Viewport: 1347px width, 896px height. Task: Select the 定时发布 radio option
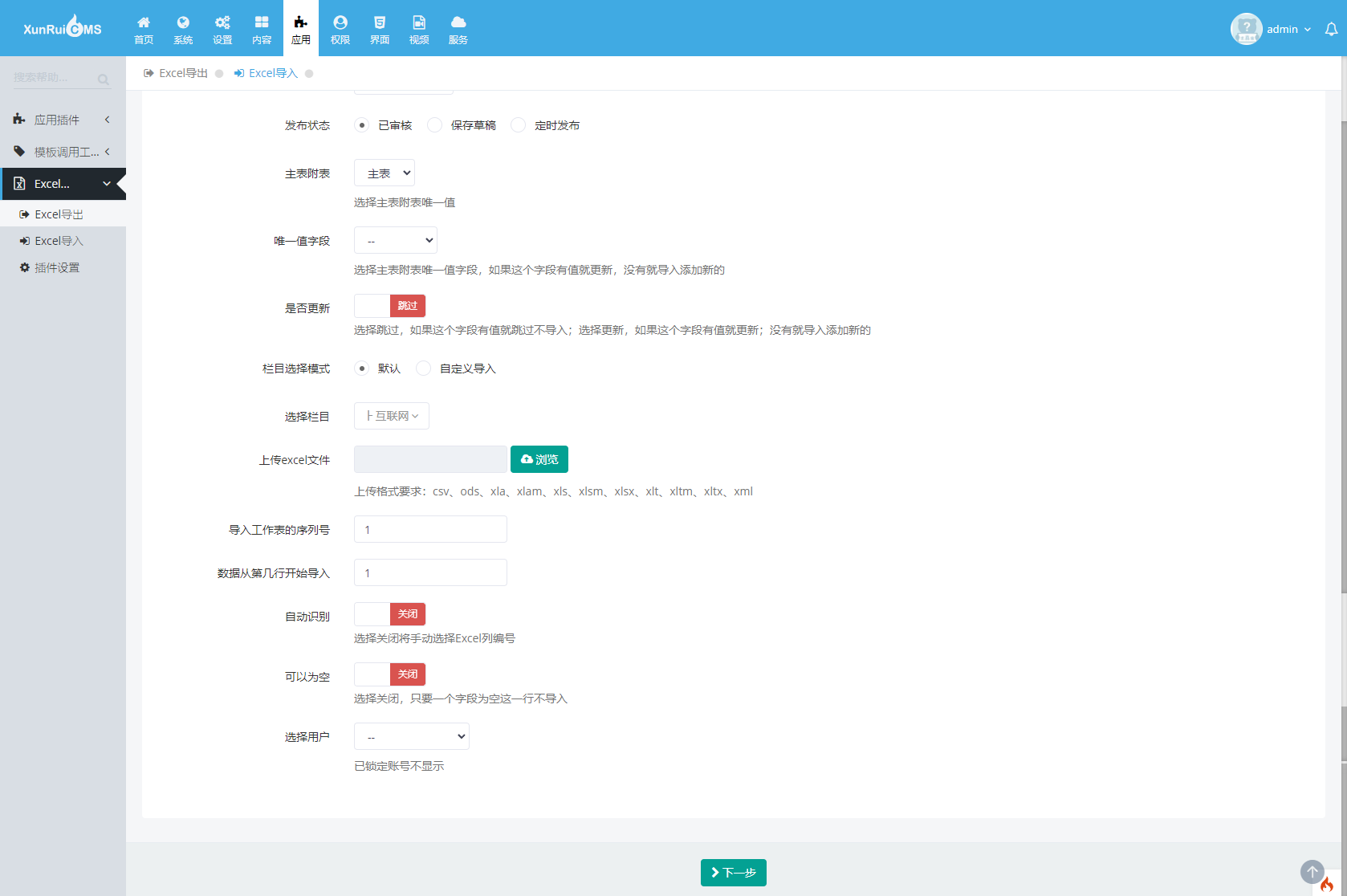pos(519,125)
